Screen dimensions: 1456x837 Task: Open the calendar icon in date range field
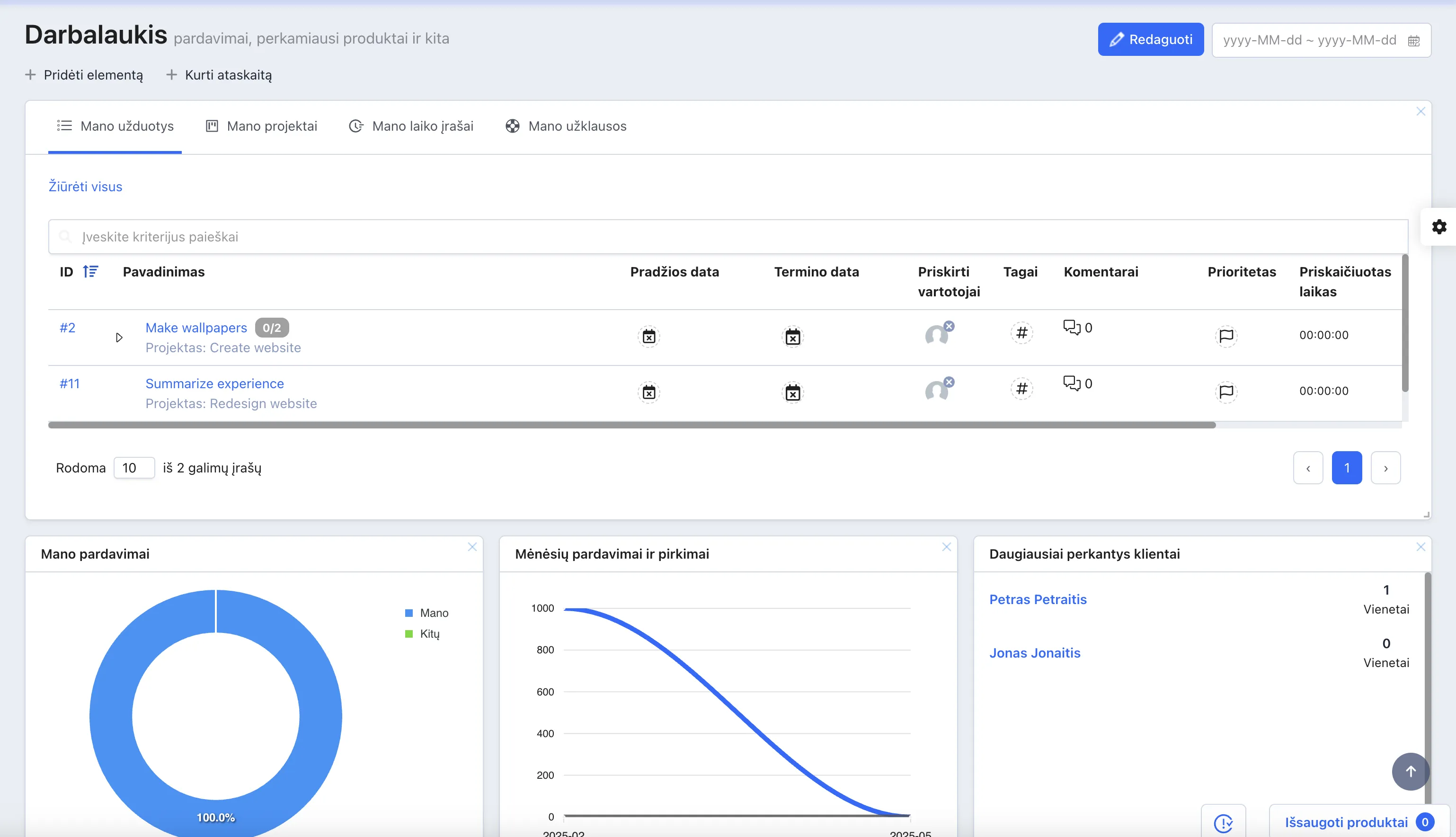[1414, 41]
